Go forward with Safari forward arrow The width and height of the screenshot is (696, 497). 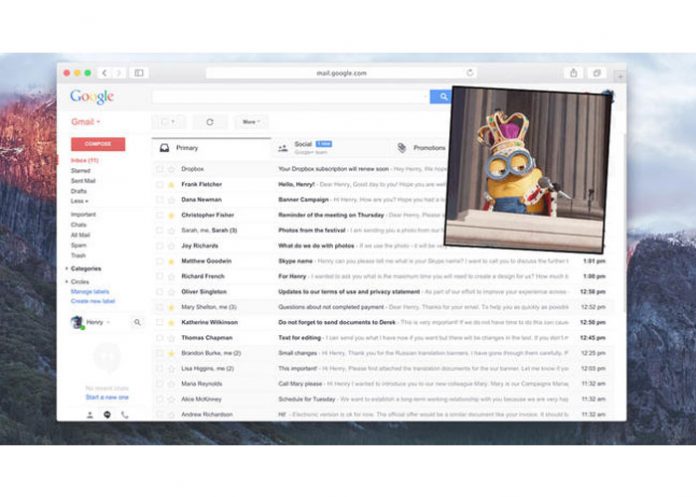[119, 73]
